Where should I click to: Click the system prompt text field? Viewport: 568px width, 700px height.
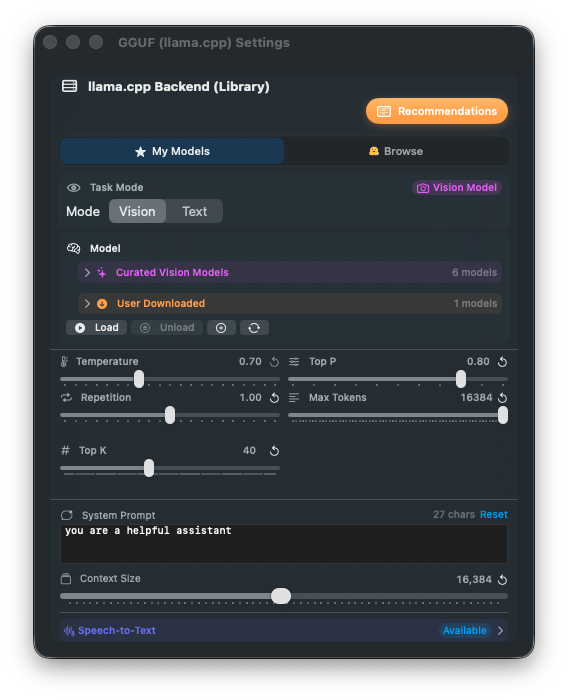284,544
